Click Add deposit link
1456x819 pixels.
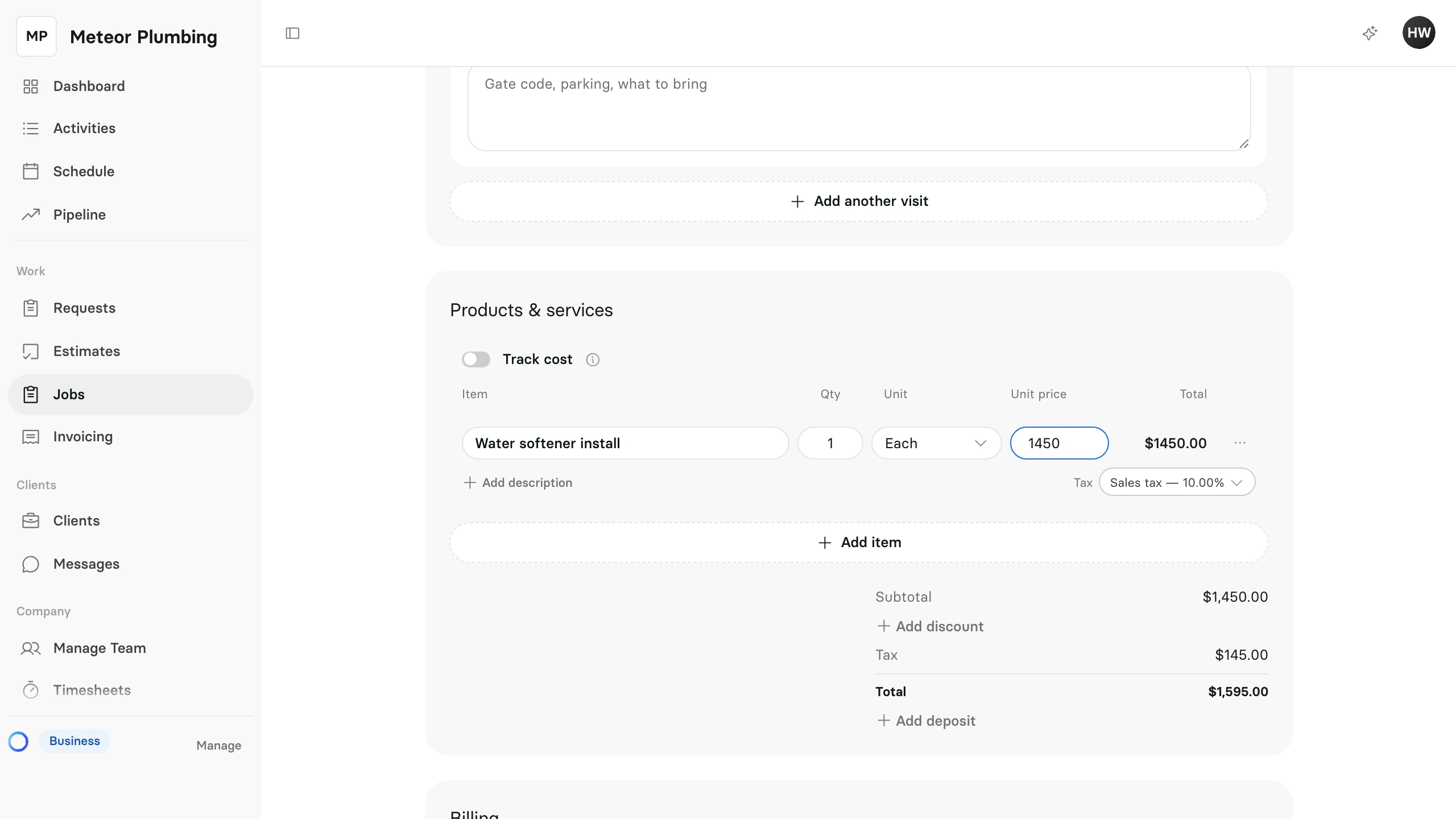point(926,721)
